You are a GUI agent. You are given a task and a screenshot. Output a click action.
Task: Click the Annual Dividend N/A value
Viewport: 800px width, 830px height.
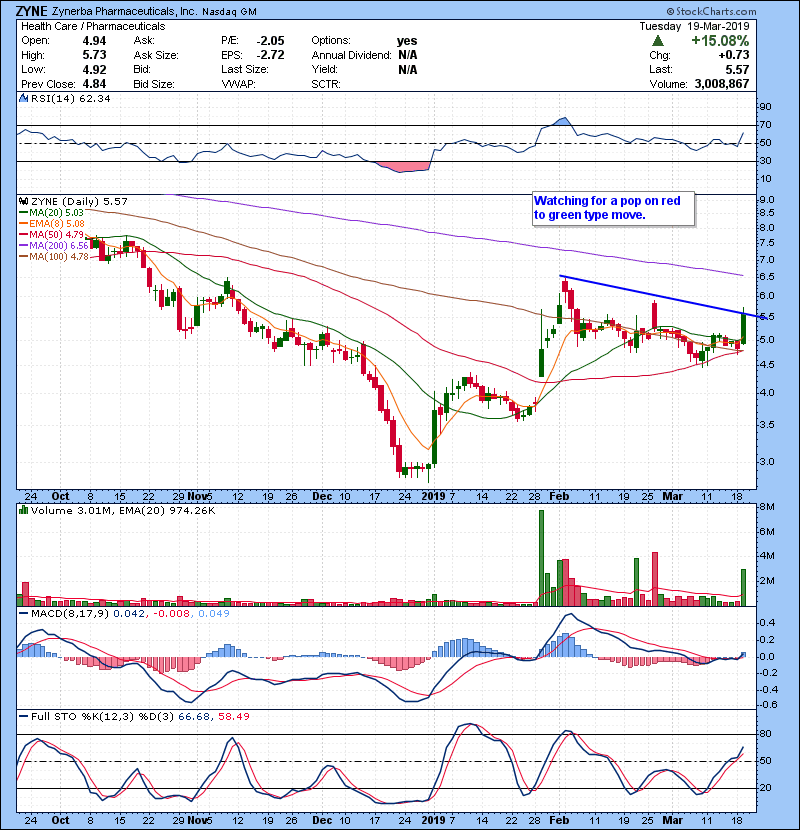coord(408,55)
